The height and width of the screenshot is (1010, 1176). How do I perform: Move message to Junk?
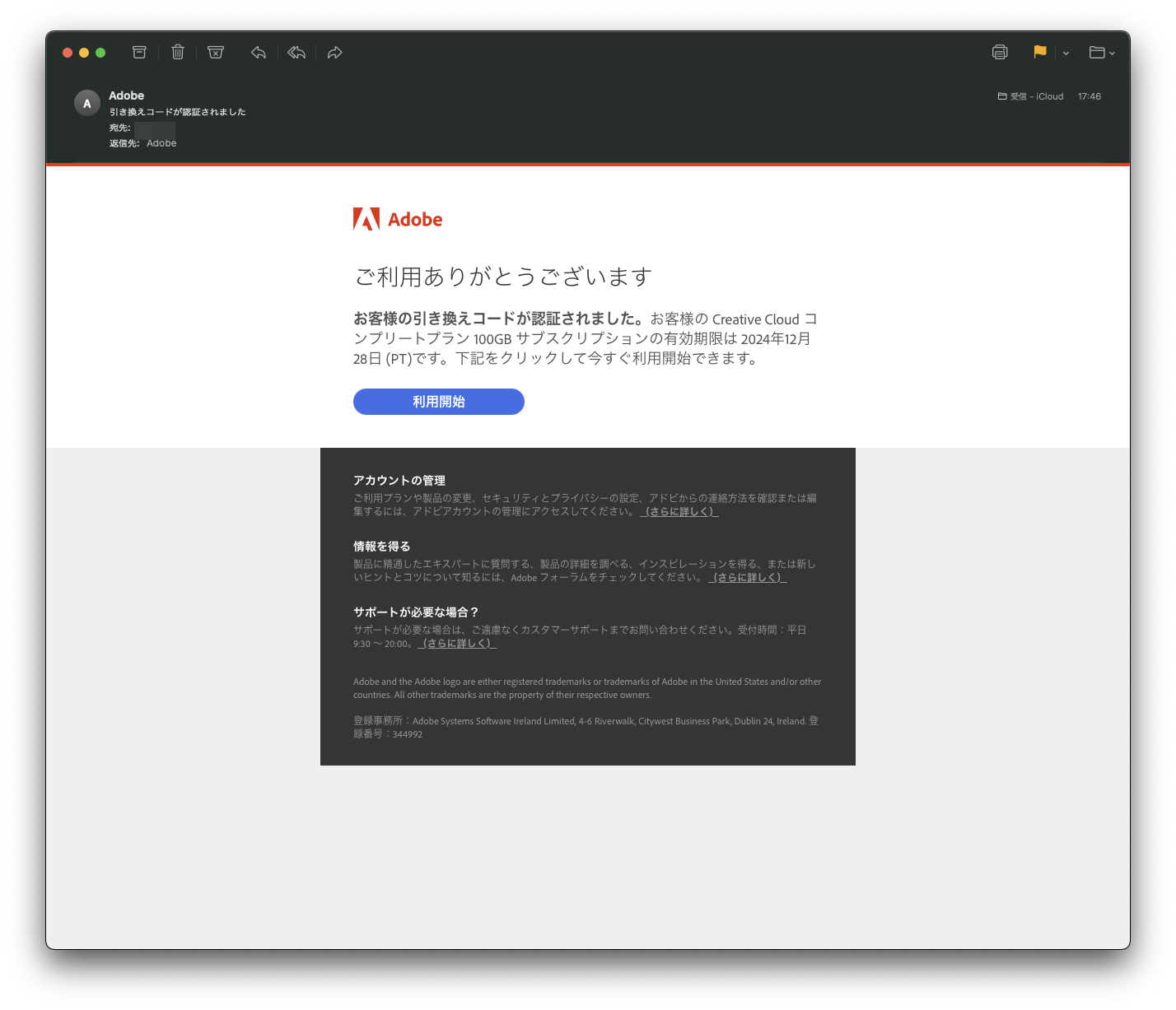(216, 53)
